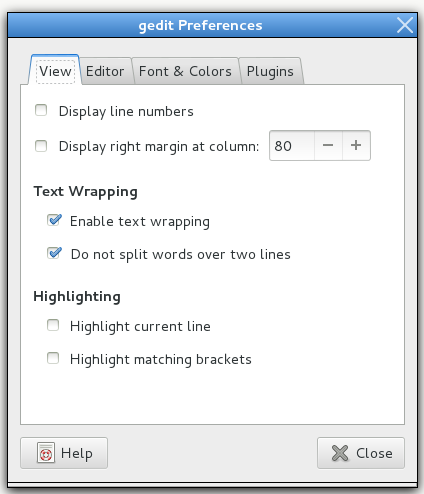424x494 pixels.
Task: Open the Font & Colors tab
Action: [185, 71]
